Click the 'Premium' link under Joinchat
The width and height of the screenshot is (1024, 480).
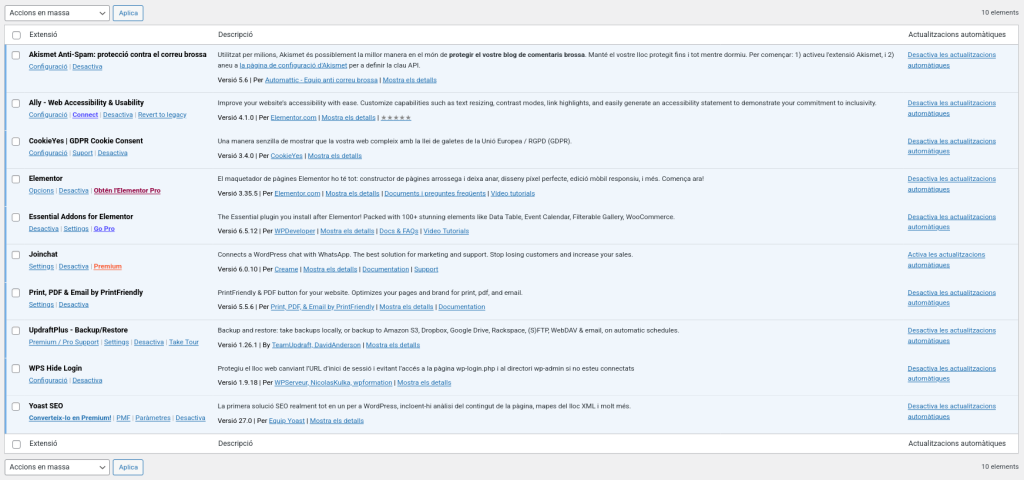coord(107,266)
